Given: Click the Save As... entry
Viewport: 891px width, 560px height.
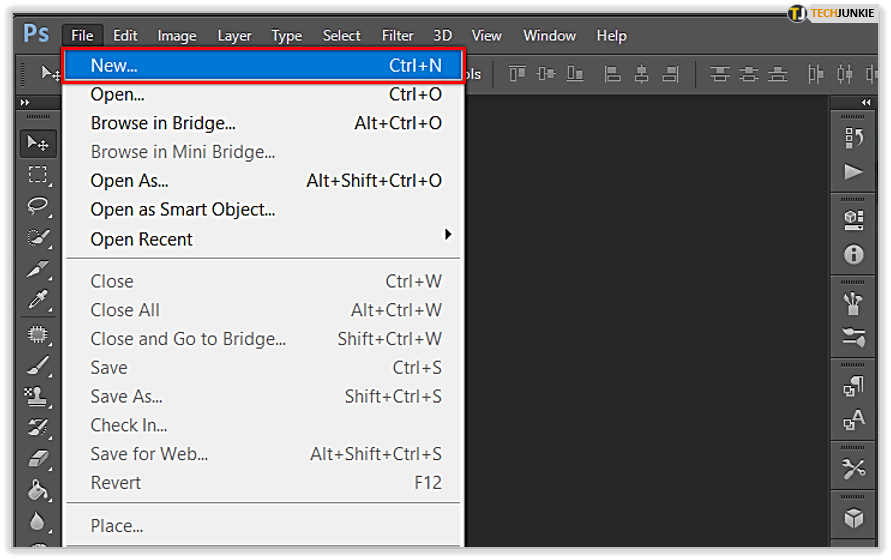Looking at the screenshot, I should coord(264,396).
